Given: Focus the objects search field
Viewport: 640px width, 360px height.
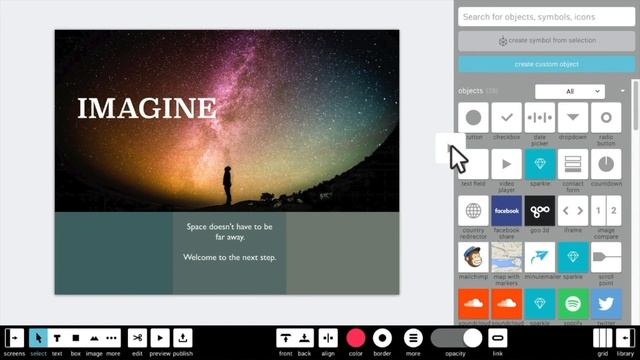Looking at the screenshot, I should click(547, 17).
